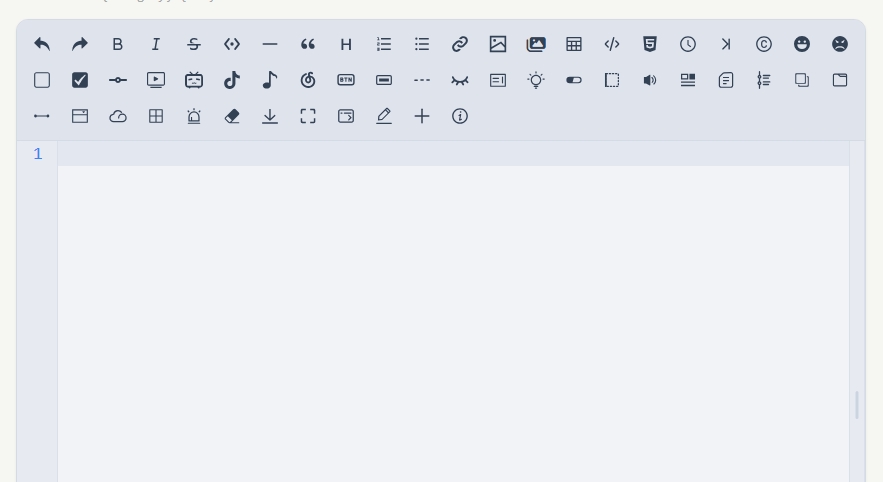The width and height of the screenshot is (883, 482).
Task: Insert a blockquote with the quotation marks icon
Action: (308, 44)
